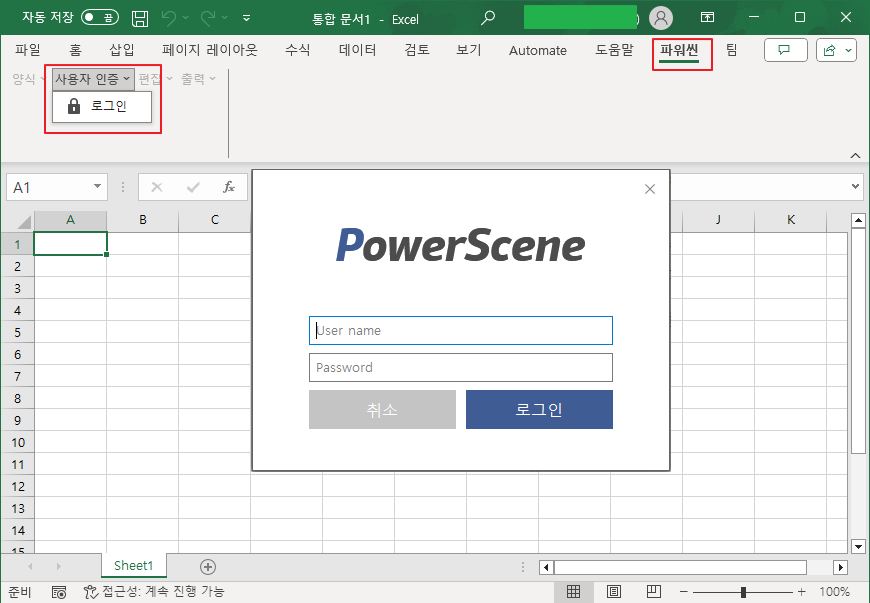
Task: Click the Share button icon
Action: click(829, 50)
